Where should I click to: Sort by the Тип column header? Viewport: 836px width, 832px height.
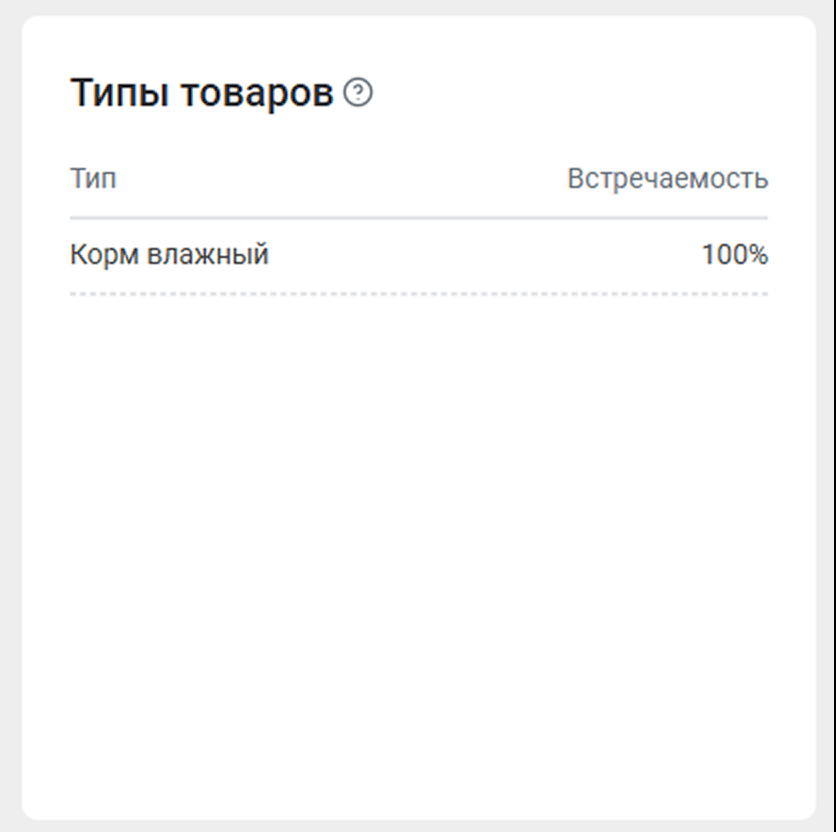click(93, 179)
